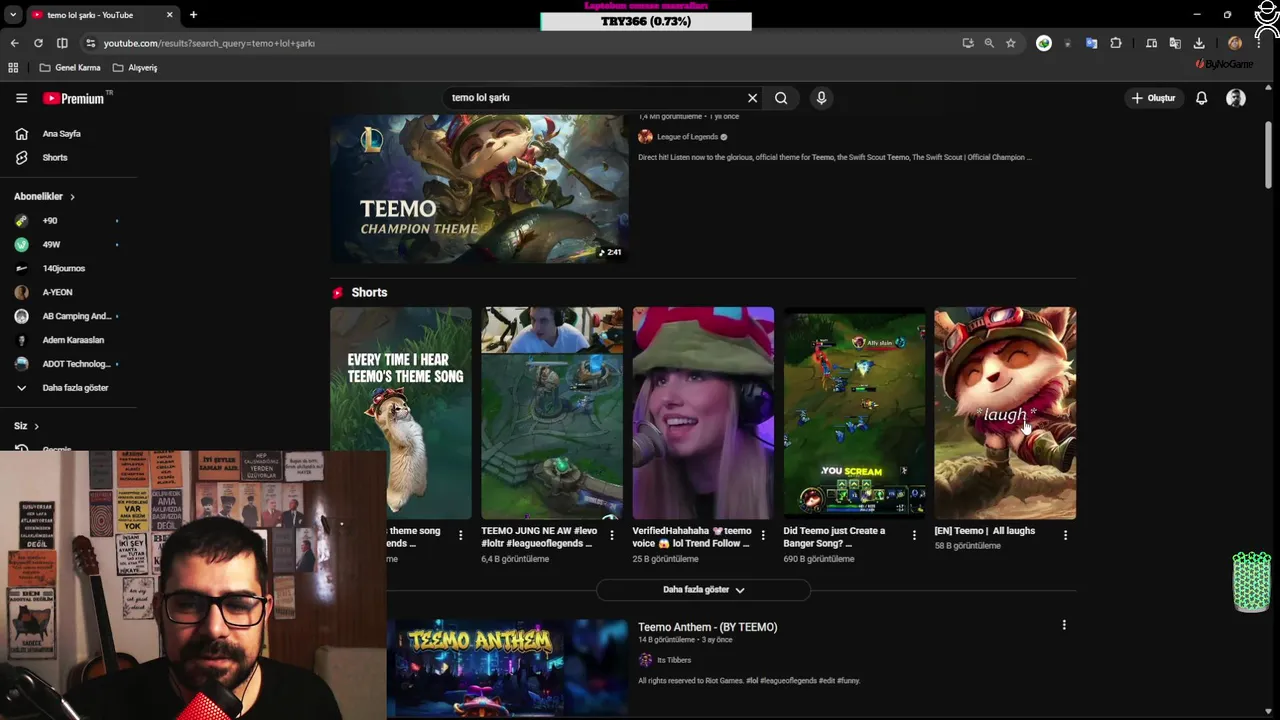The height and width of the screenshot is (720, 1280).
Task: Reload the current page
Action: tap(38, 43)
